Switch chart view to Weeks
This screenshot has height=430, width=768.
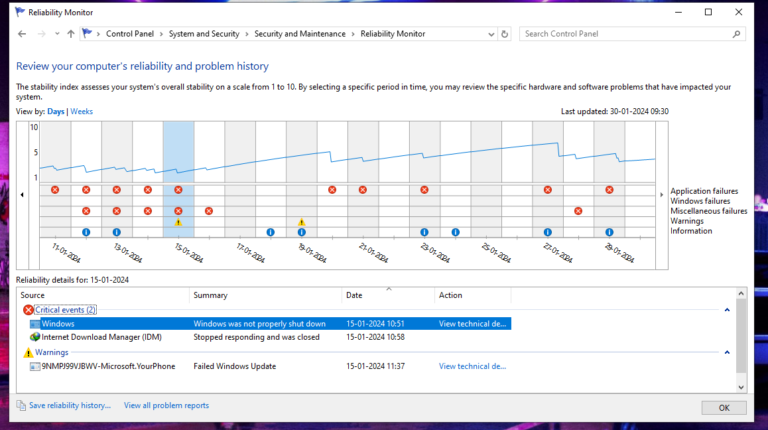[81, 112]
